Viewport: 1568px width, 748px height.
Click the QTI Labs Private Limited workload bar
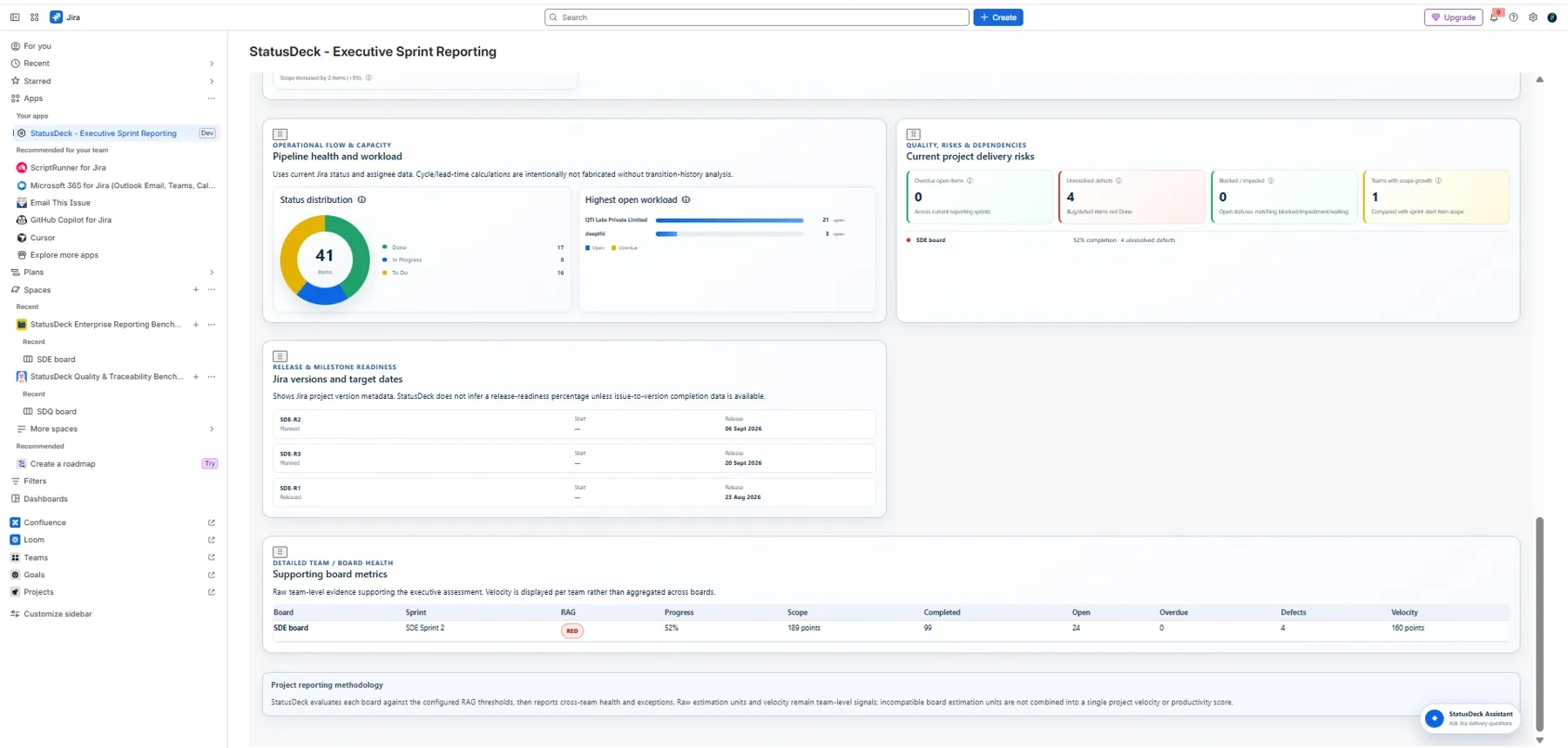pyautogui.click(x=729, y=220)
